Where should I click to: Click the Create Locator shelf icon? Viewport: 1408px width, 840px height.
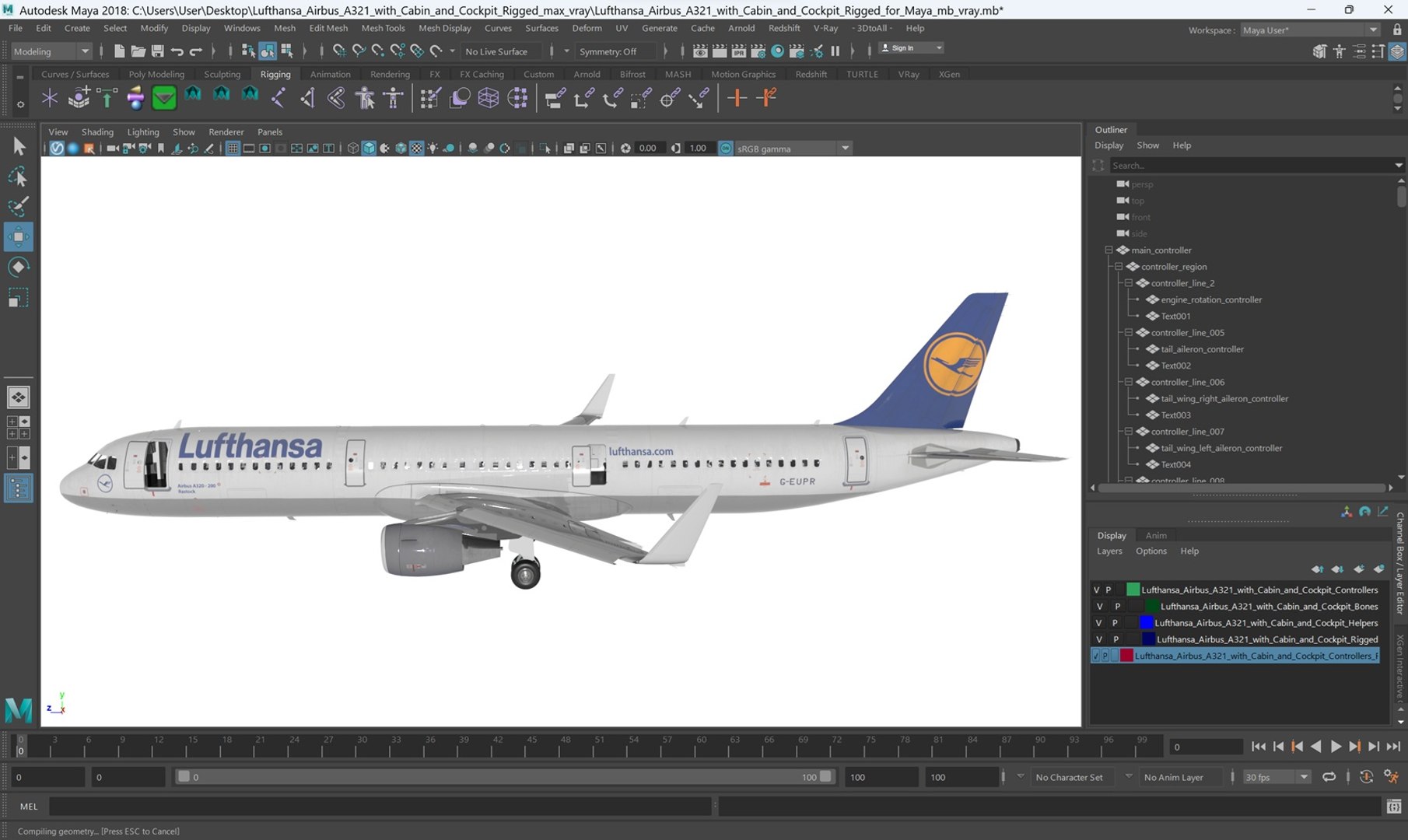50,98
